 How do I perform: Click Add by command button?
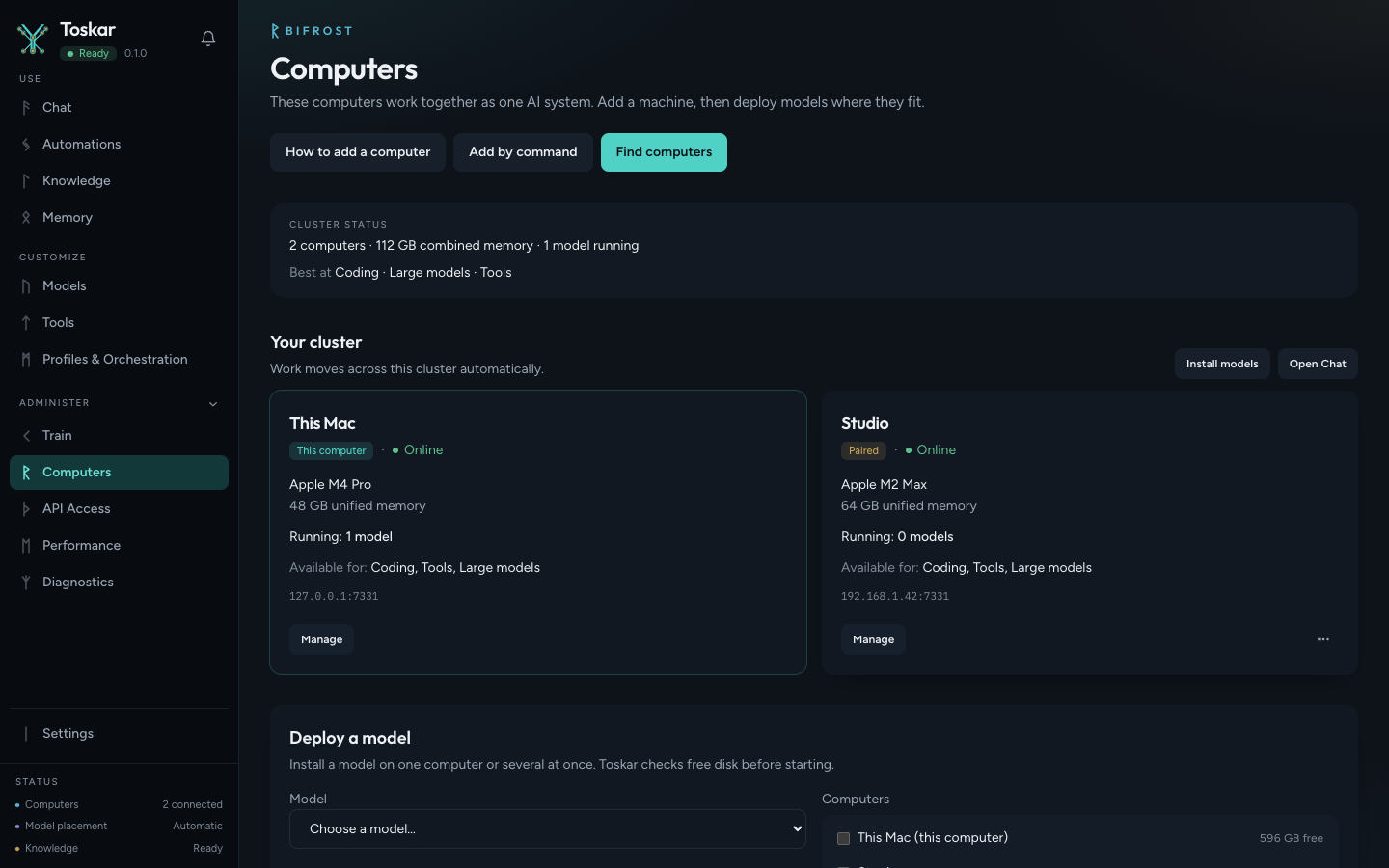(523, 152)
